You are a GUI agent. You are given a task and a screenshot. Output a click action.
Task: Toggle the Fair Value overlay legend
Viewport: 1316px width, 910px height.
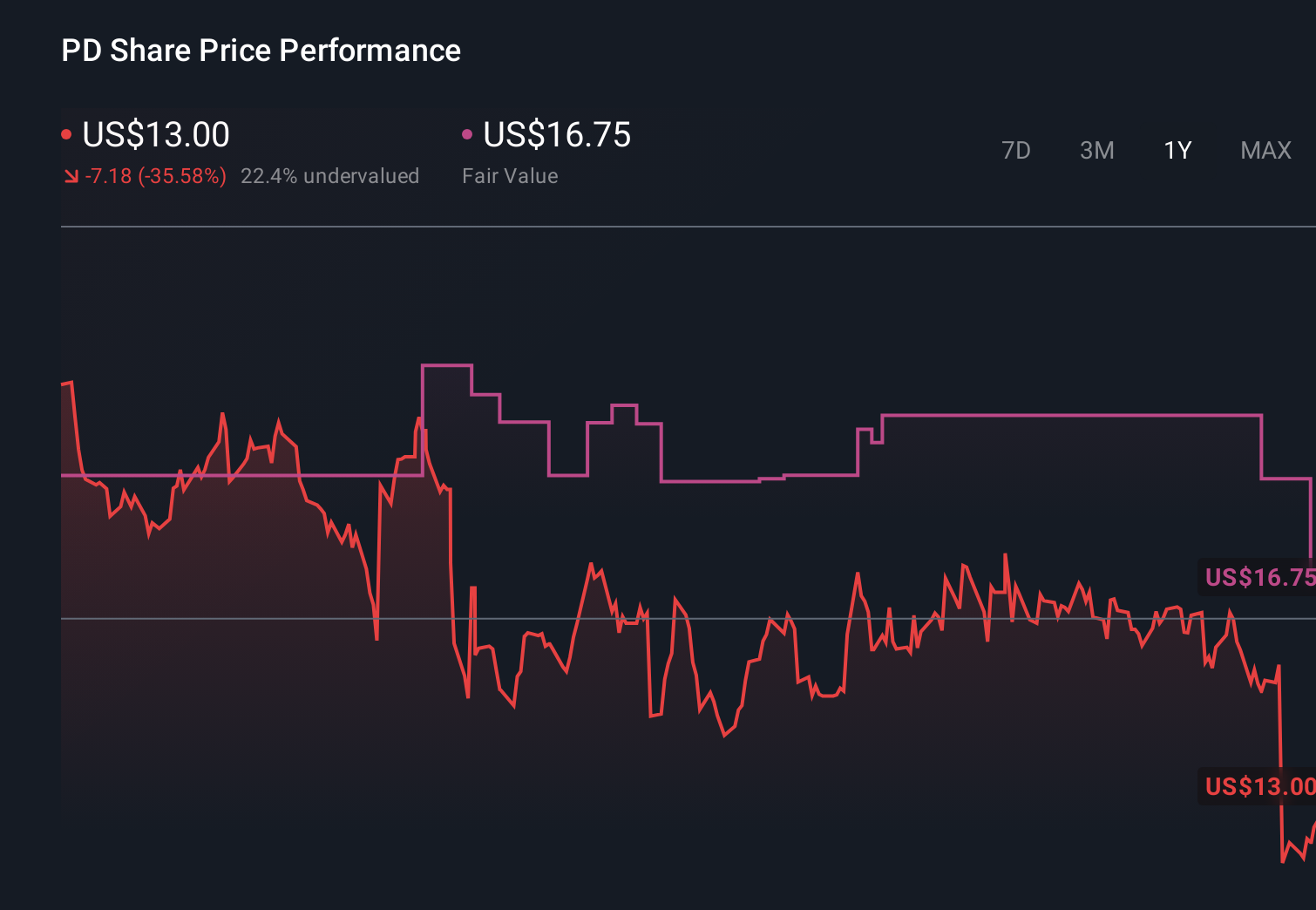(x=510, y=175)
